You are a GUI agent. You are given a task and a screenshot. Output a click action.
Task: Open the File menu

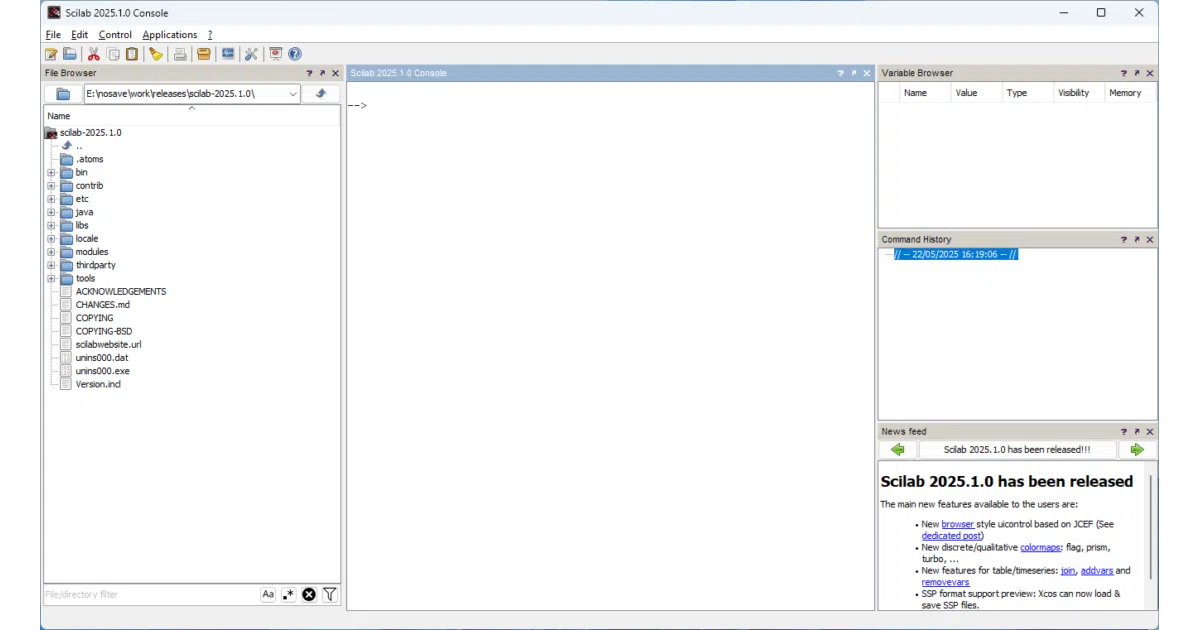(x=53, y=35)
